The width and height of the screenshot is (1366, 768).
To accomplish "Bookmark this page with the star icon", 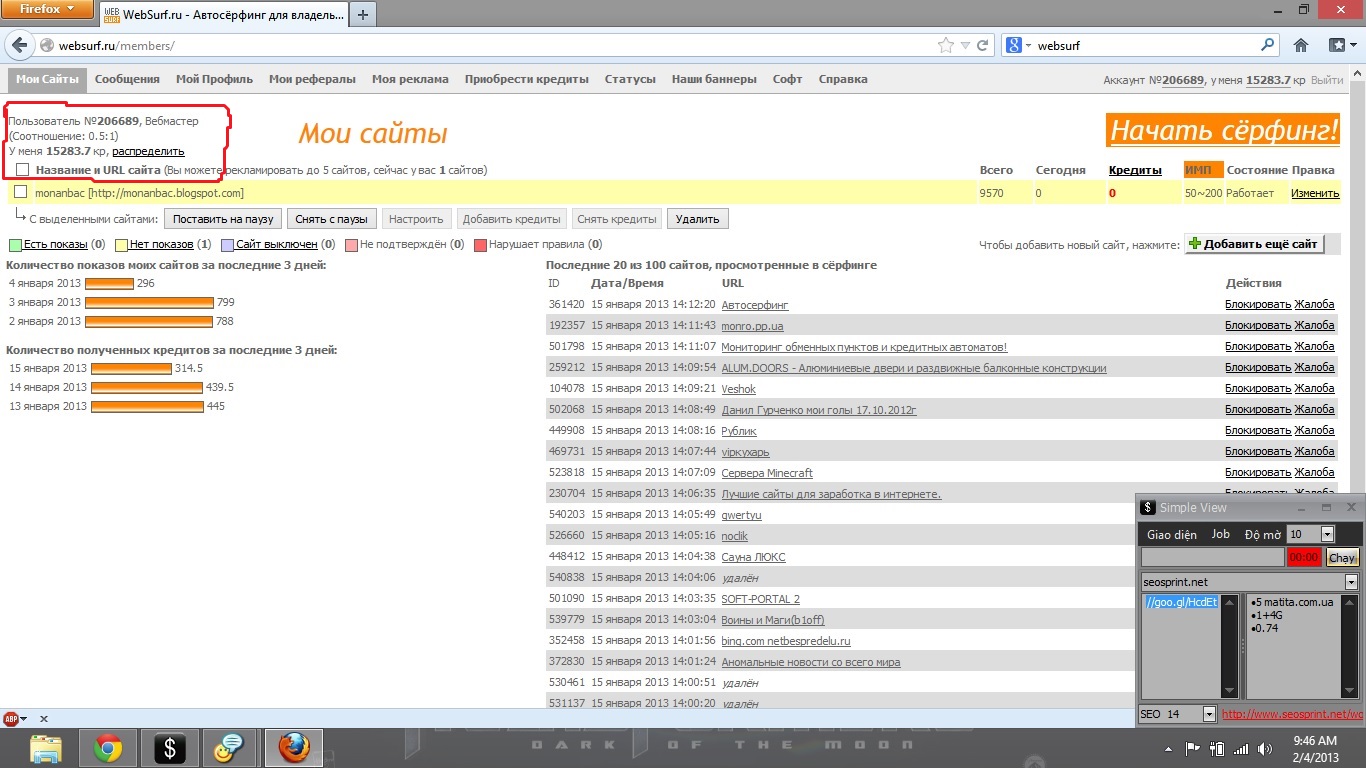I will point(946,45).
